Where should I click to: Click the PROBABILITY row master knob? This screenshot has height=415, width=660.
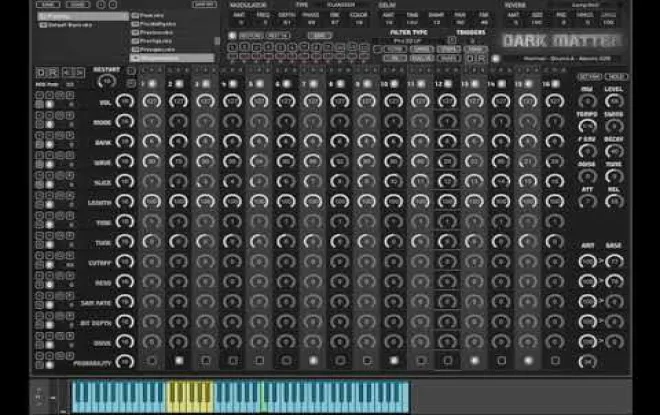(125, 362)
